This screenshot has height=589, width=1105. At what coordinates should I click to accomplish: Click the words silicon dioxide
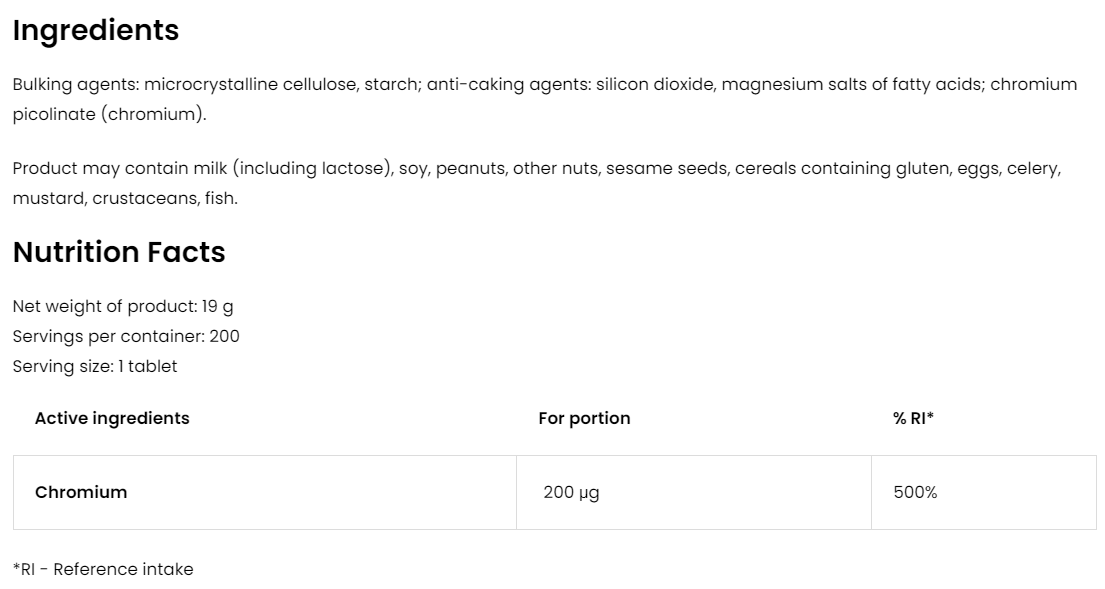pyautogui.click(x=654, y=84)
